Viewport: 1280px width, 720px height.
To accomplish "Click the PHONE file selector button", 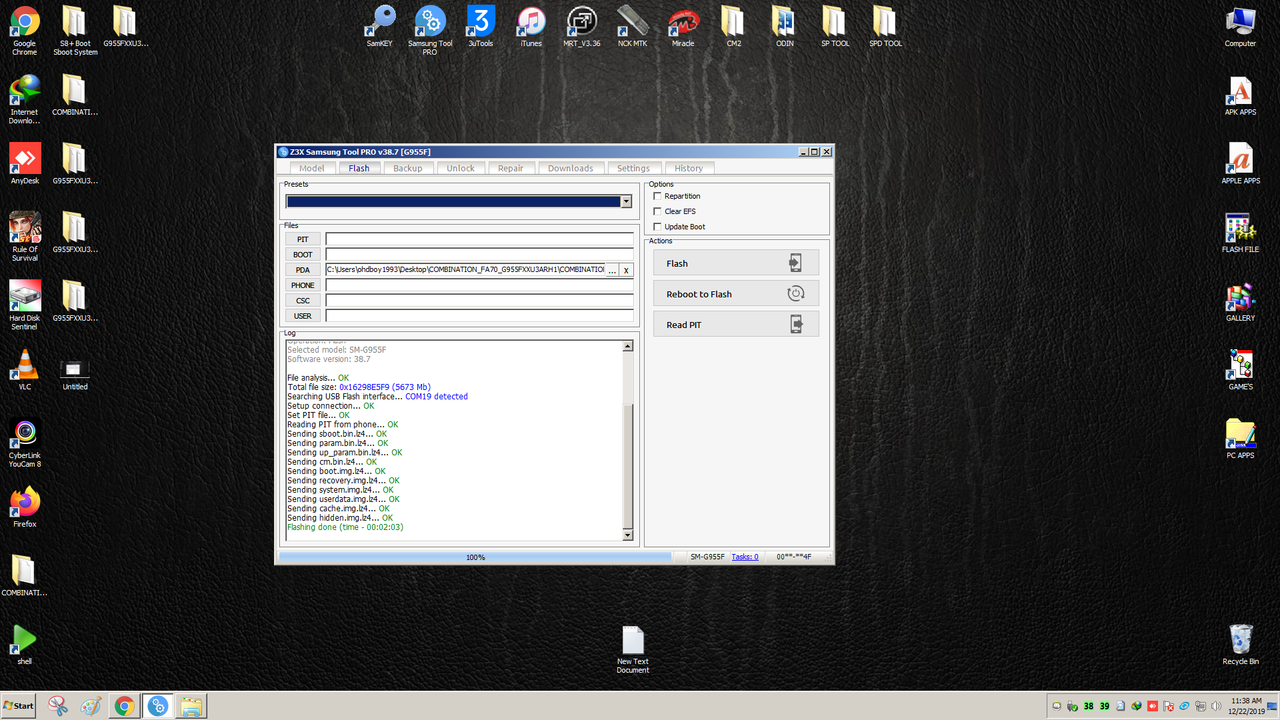I will pyautogui.click(x=303, y=285).
